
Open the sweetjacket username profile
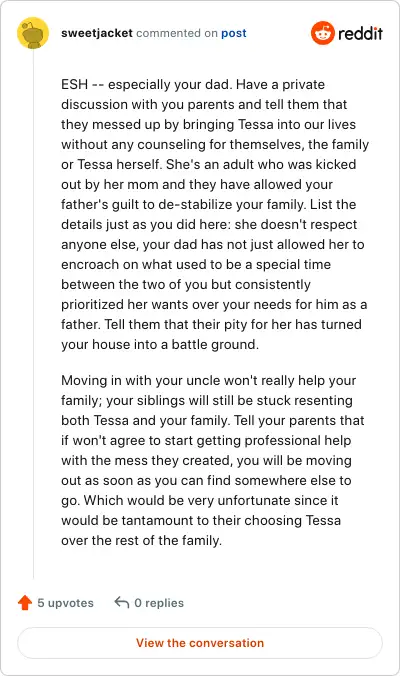(x=97, y=33)
